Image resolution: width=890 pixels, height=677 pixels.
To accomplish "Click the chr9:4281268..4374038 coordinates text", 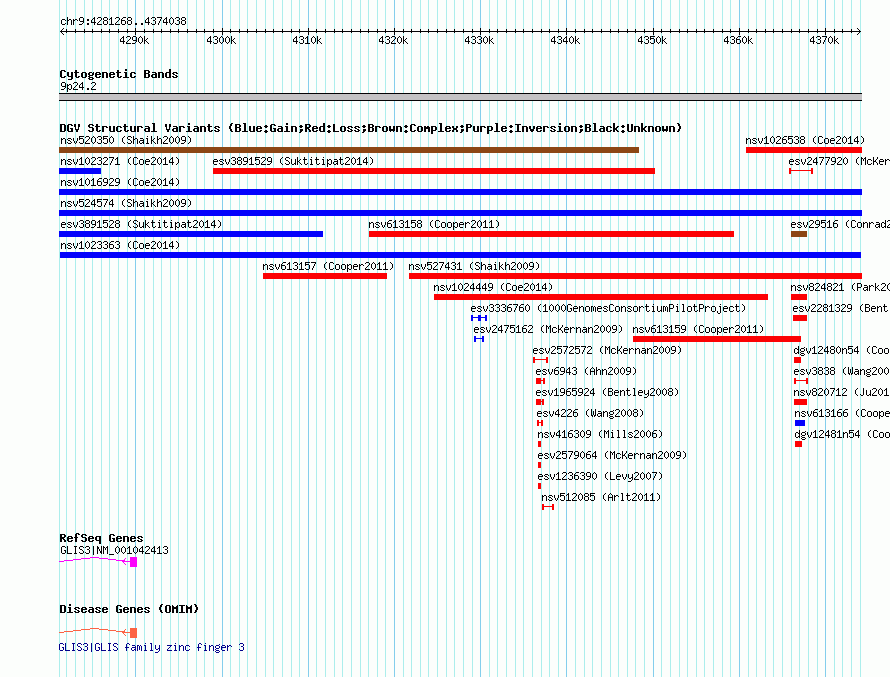I will pyautogui.click(x=123, y=22).
